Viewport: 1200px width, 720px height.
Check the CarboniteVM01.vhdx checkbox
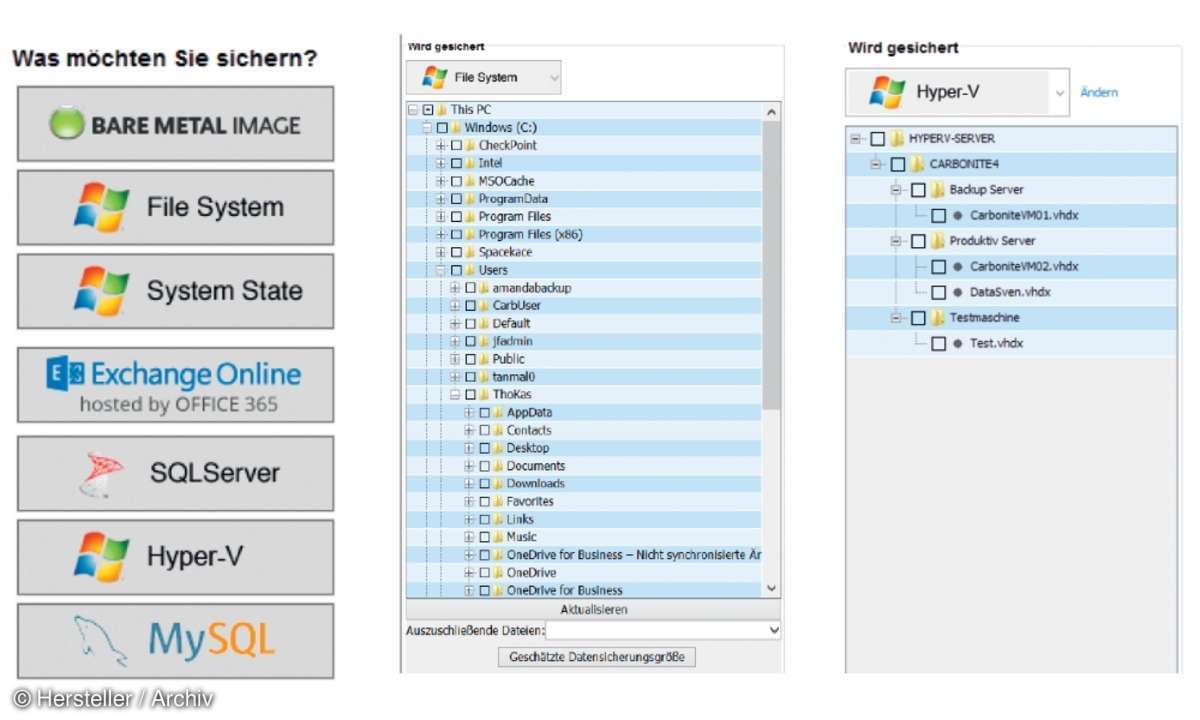click(938, 215)
